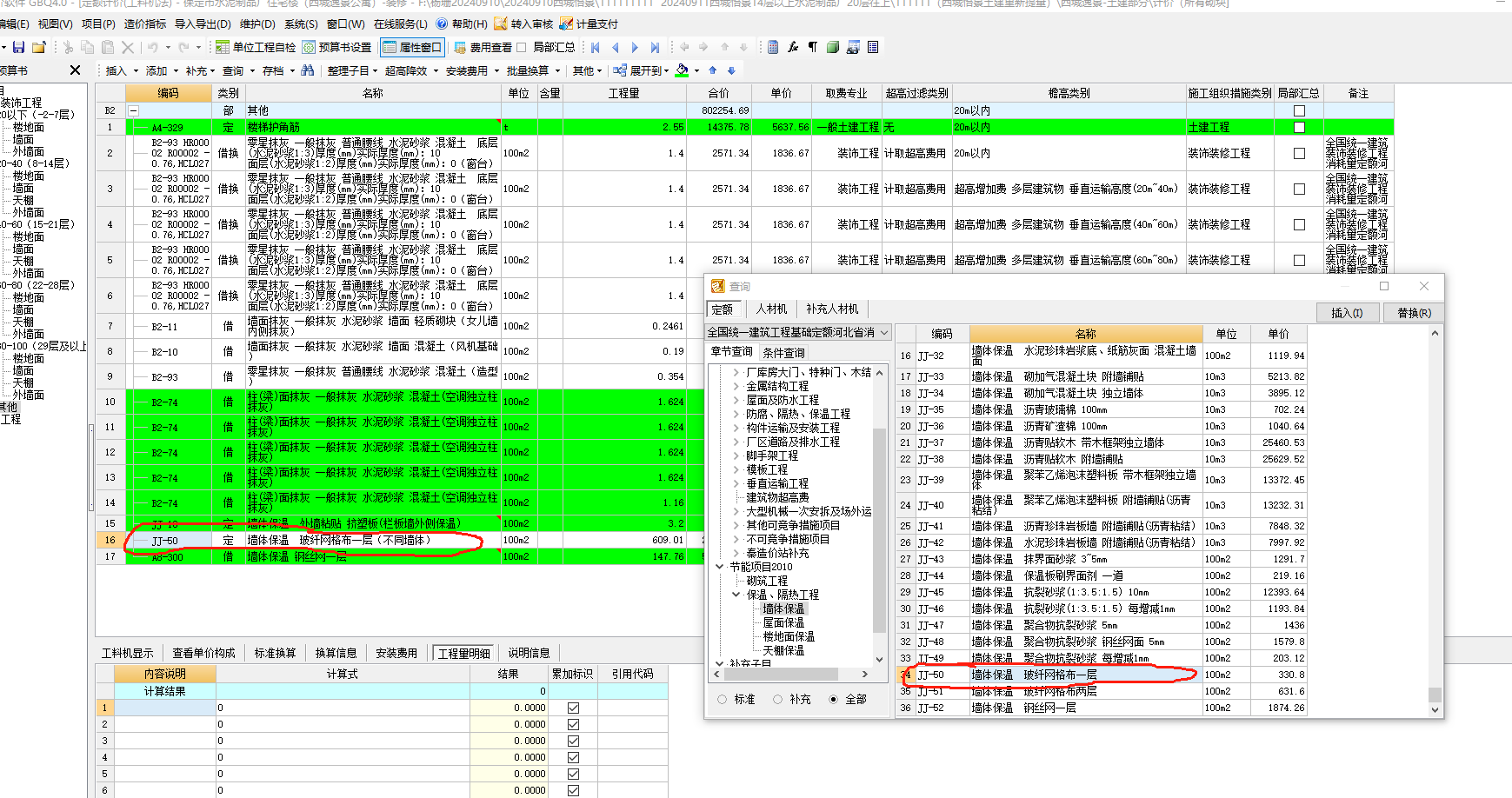The height and width of the screenshot is (798, 1512).
Task: Click the Paste clipboard icon
Action: pos(108,47)
